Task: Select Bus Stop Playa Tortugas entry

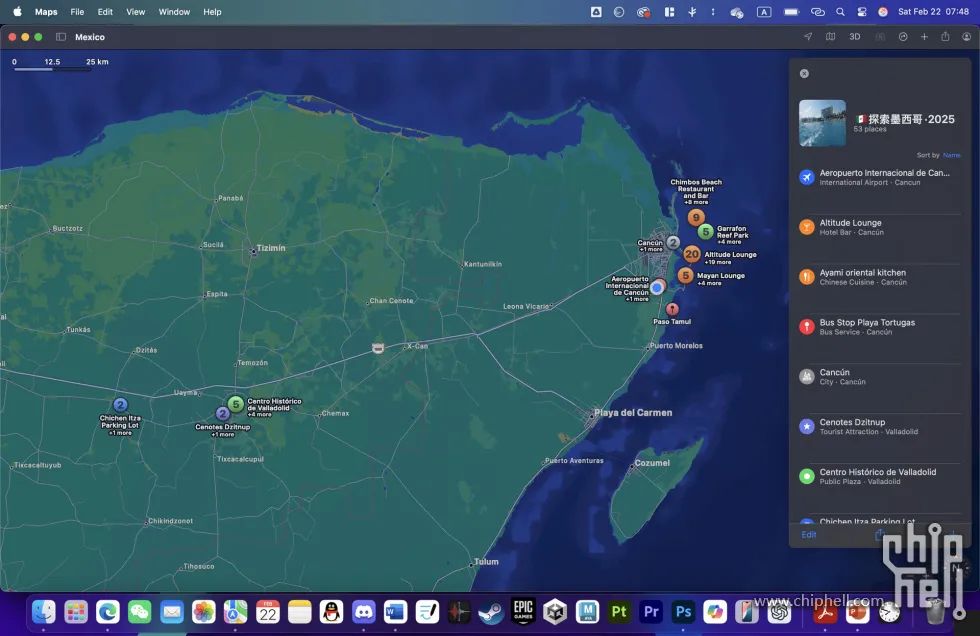Action: 879,327
